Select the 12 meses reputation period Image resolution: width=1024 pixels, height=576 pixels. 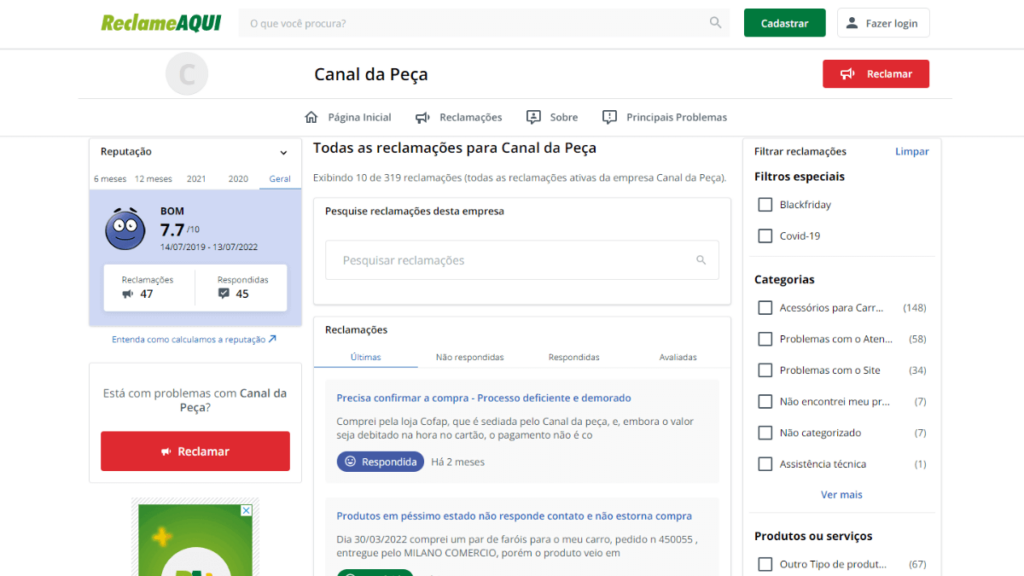pyautogui.click(x=153, y=179)
